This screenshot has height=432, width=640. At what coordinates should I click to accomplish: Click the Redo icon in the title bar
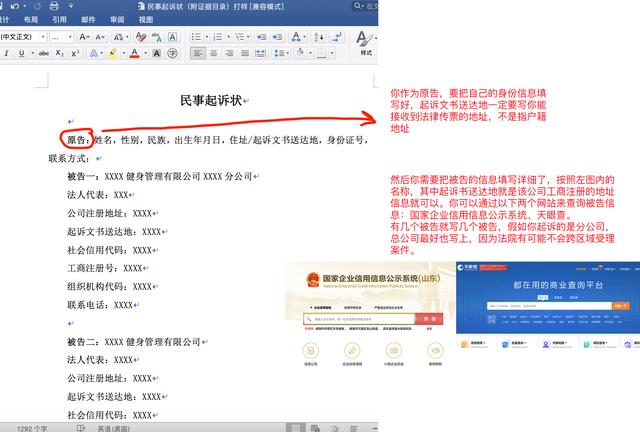(x=38, y=6)
